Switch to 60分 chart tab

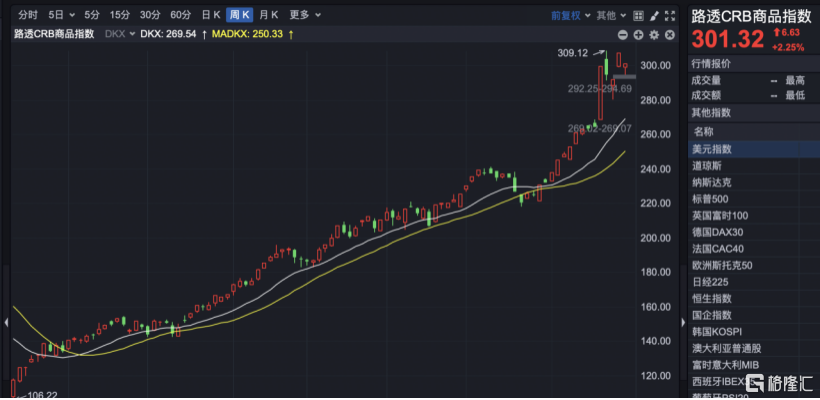point(181,15)
